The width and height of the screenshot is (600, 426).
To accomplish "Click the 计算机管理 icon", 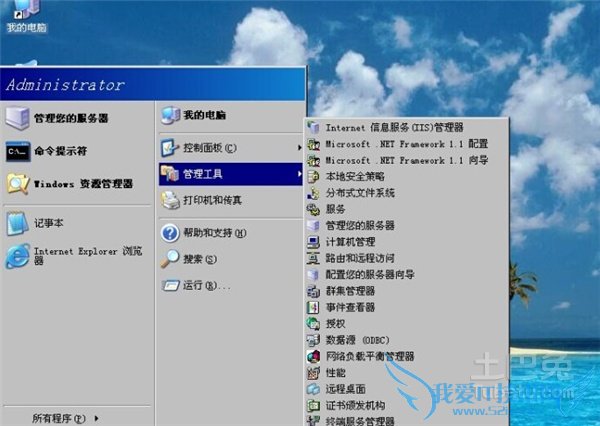I will (x=313, y=242).
